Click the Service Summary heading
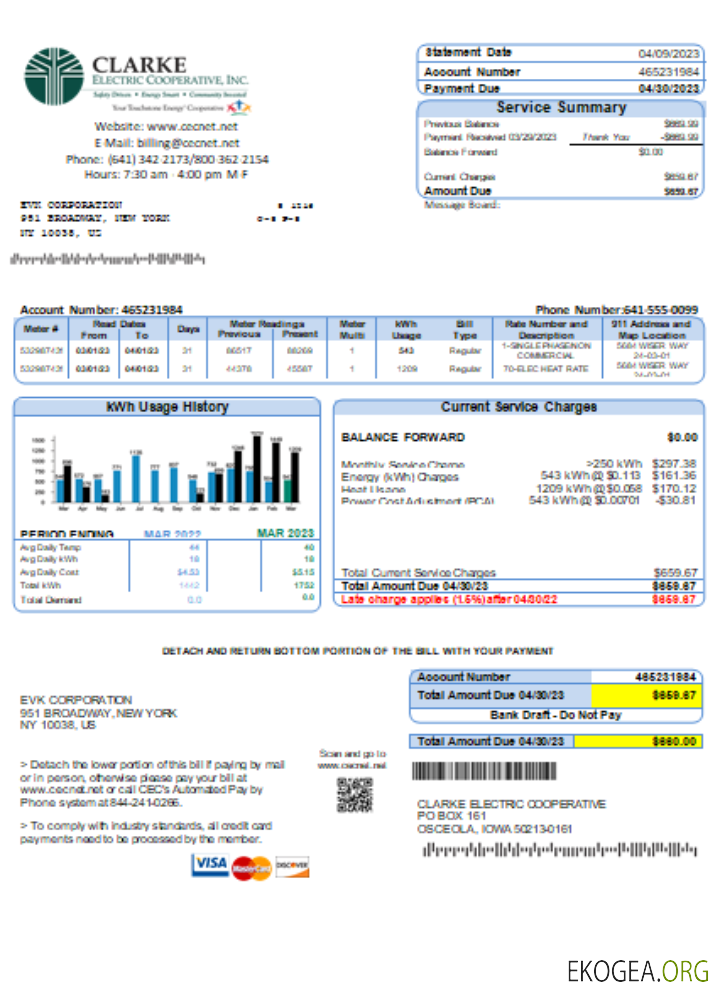720x1000 pixels. pyautogui.click(x=561, y=107)
